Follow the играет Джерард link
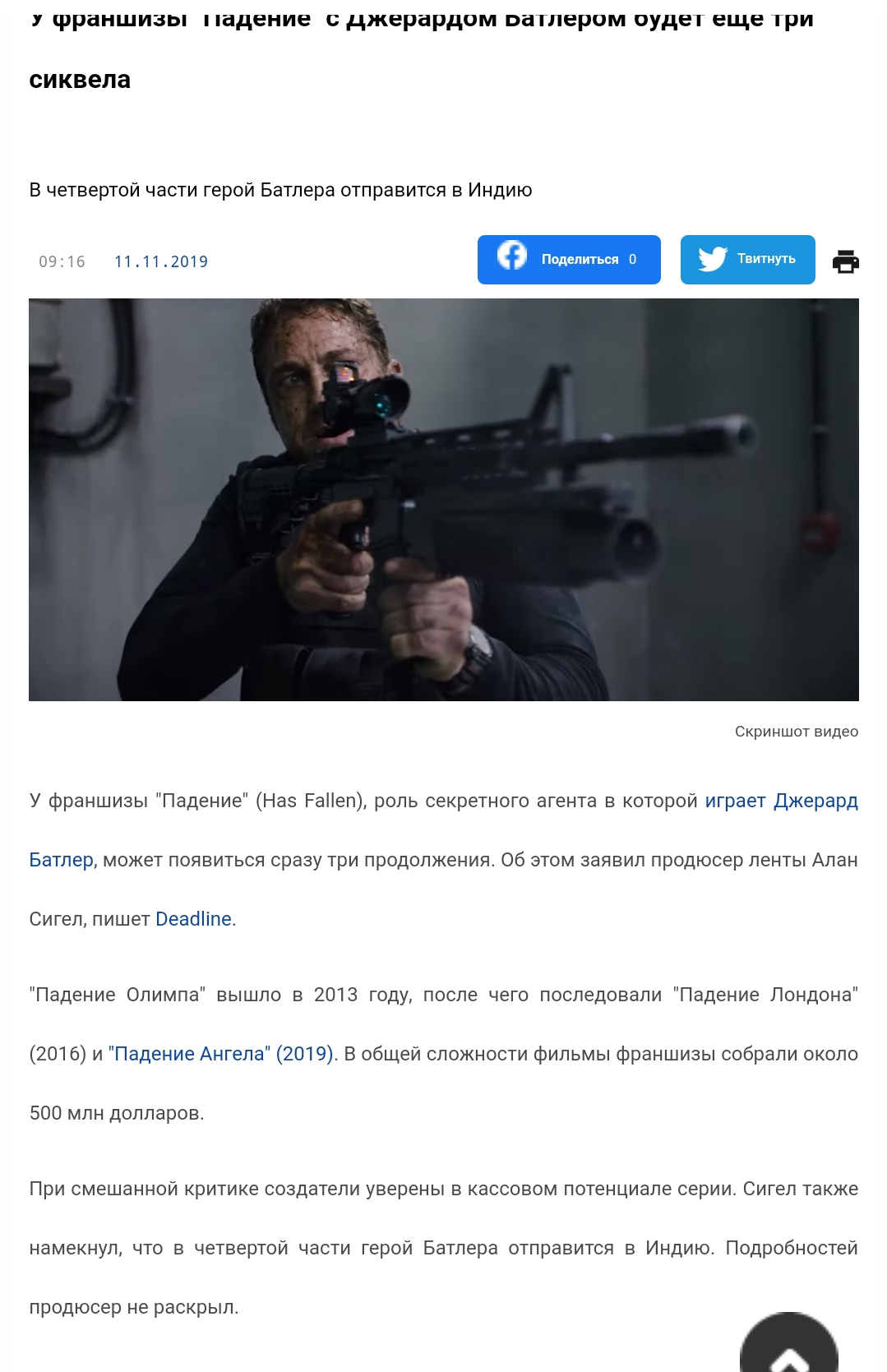Screen dimensions: 887x1372 click(x=781, y=801)
